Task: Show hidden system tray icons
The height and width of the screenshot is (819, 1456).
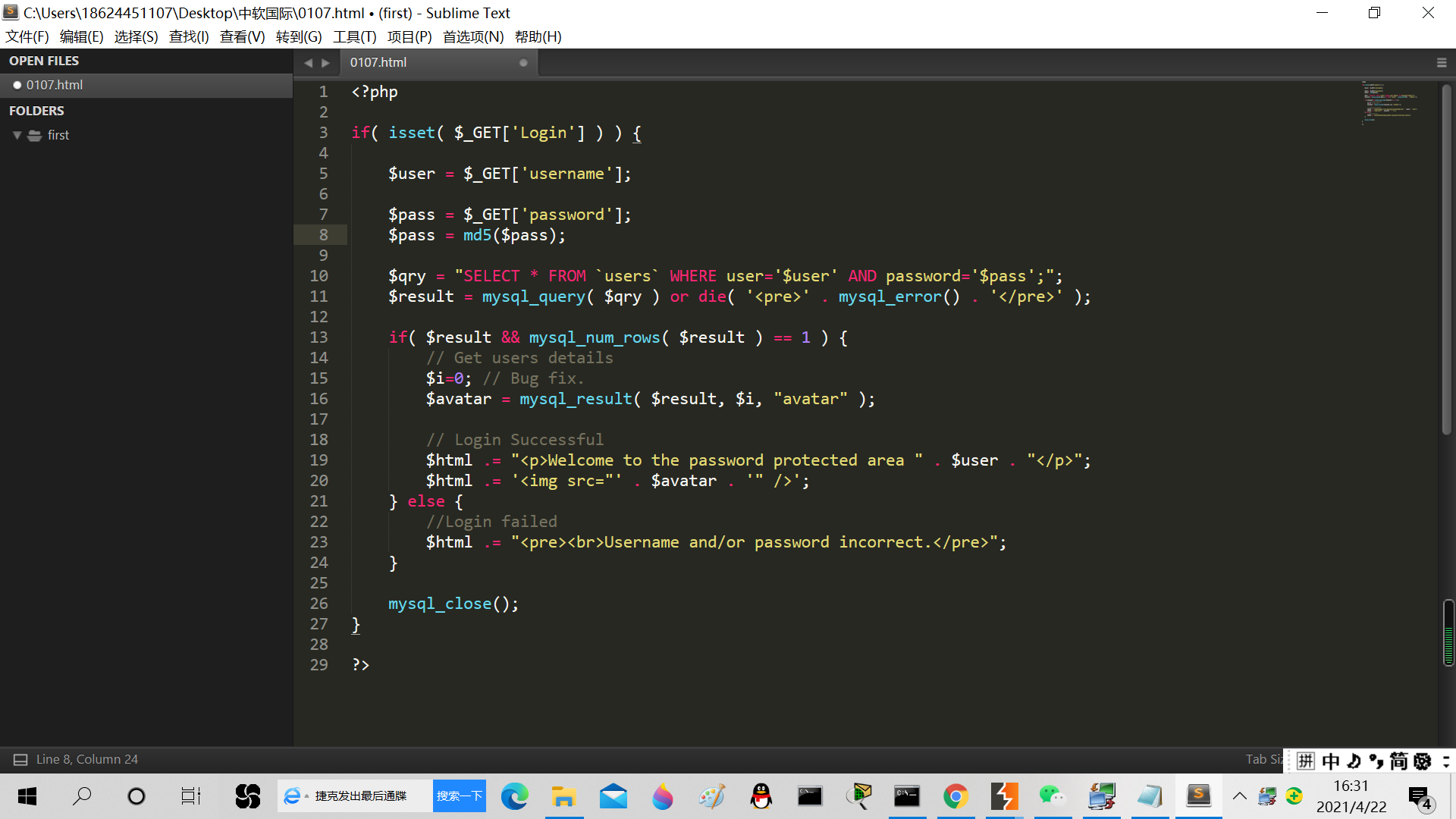Action: tap(1239, 795)
